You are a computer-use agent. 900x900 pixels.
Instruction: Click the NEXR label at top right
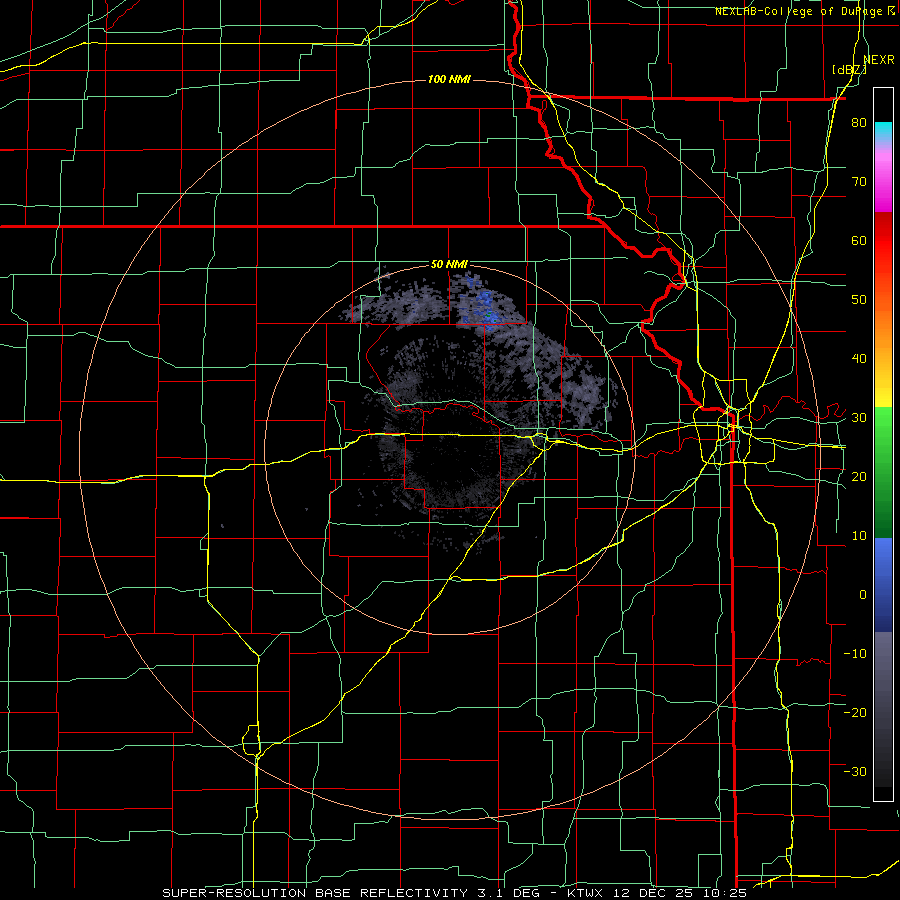(x=878, y=60)
